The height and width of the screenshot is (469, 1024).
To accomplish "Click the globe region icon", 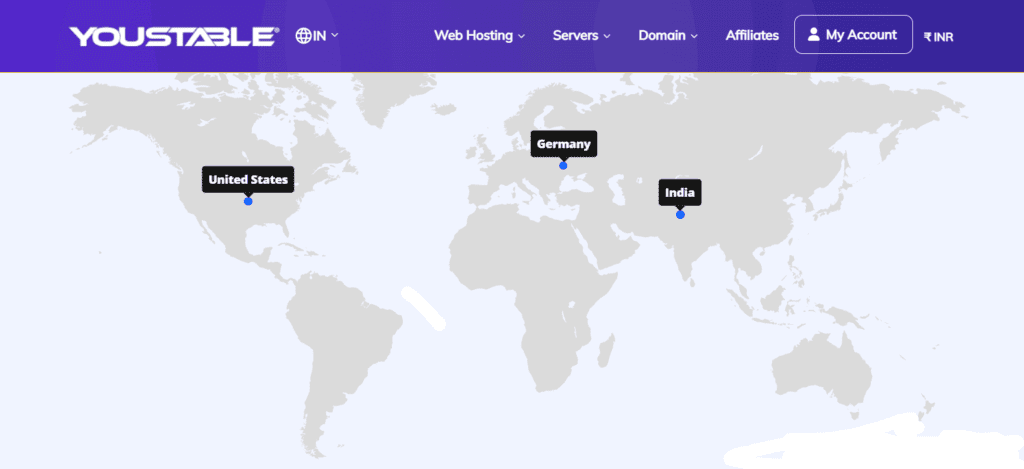I will [303, 35].
